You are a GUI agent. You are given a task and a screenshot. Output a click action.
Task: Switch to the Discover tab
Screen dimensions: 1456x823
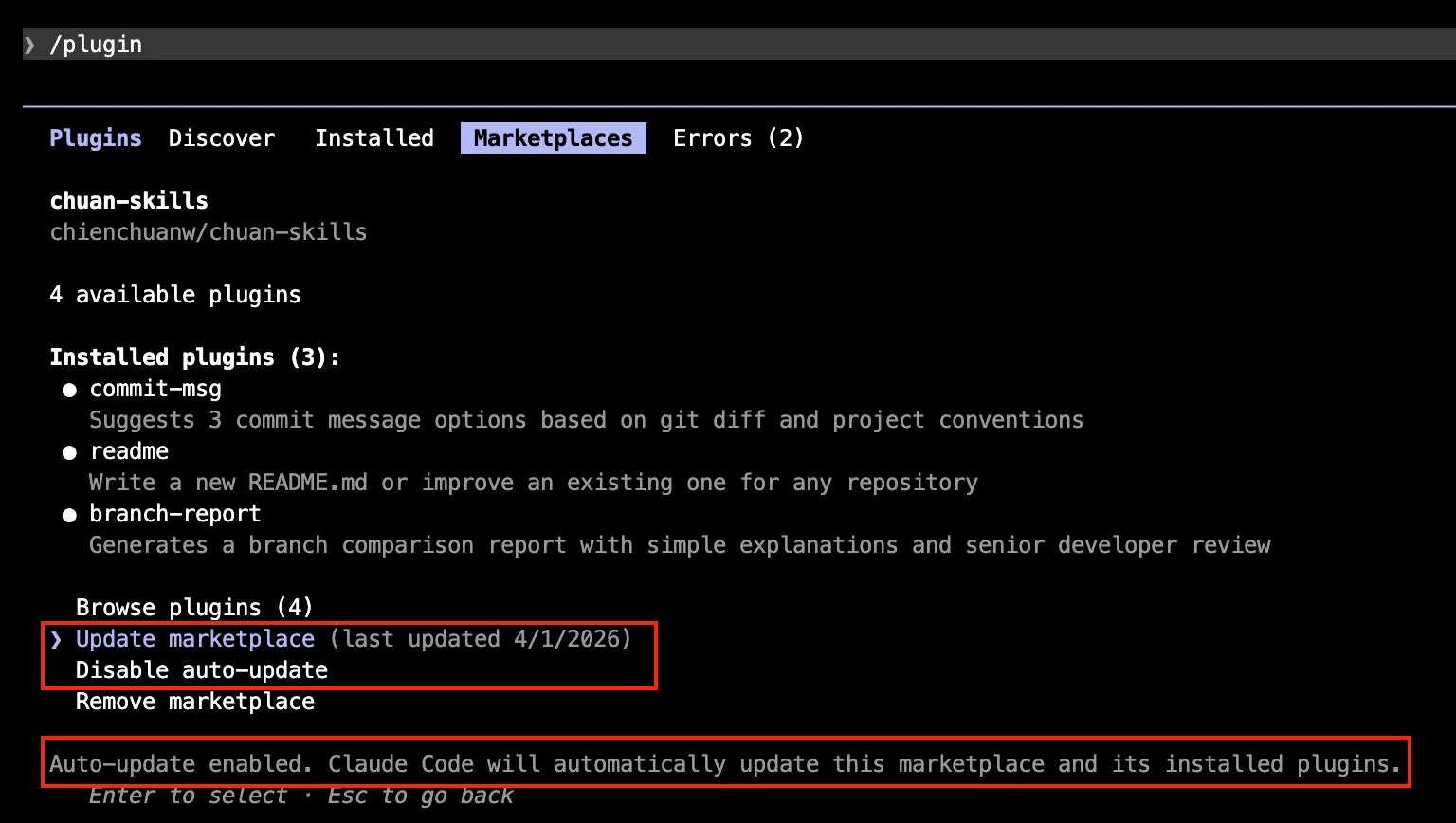coord(222,138)
